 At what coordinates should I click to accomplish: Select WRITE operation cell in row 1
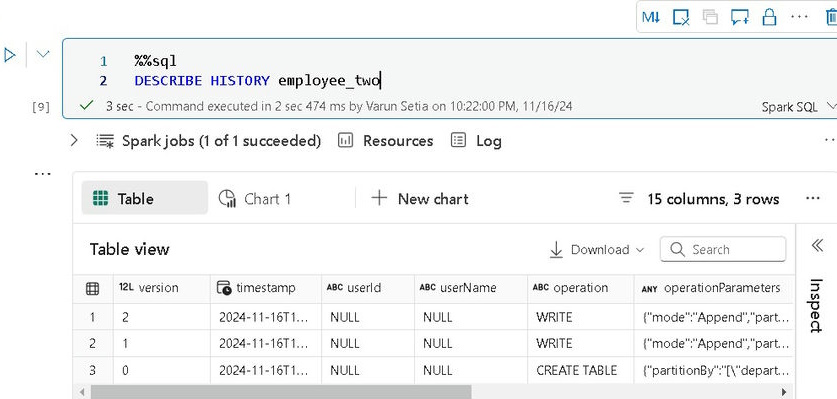581,317
